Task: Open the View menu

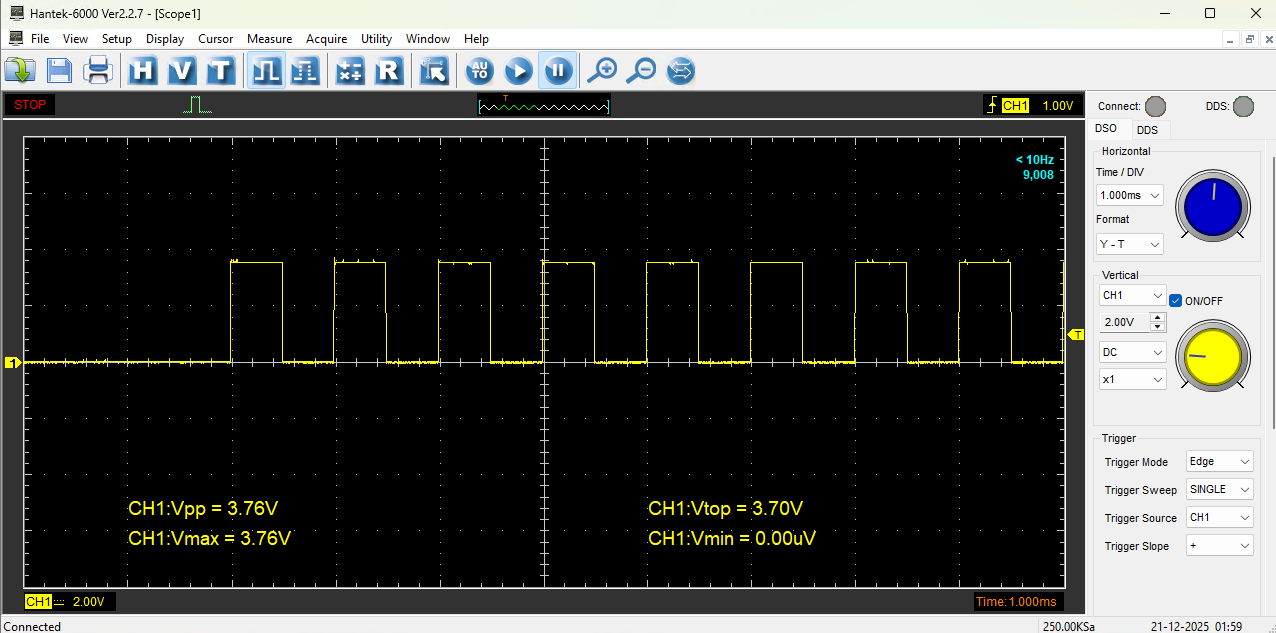Action: [x=75, y=39]
